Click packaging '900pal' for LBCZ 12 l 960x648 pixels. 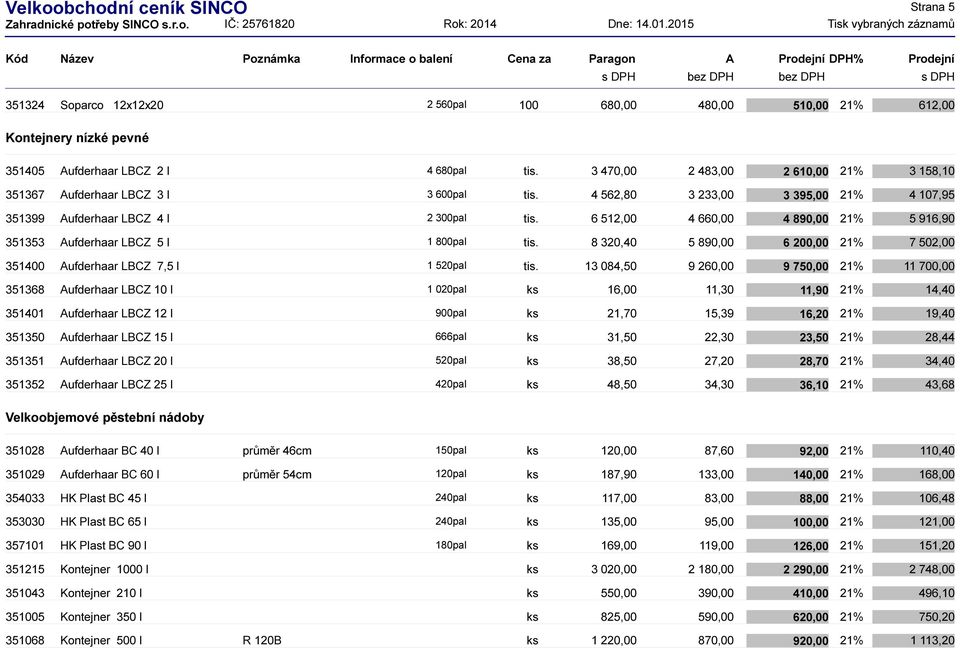(x=451, y=313)
